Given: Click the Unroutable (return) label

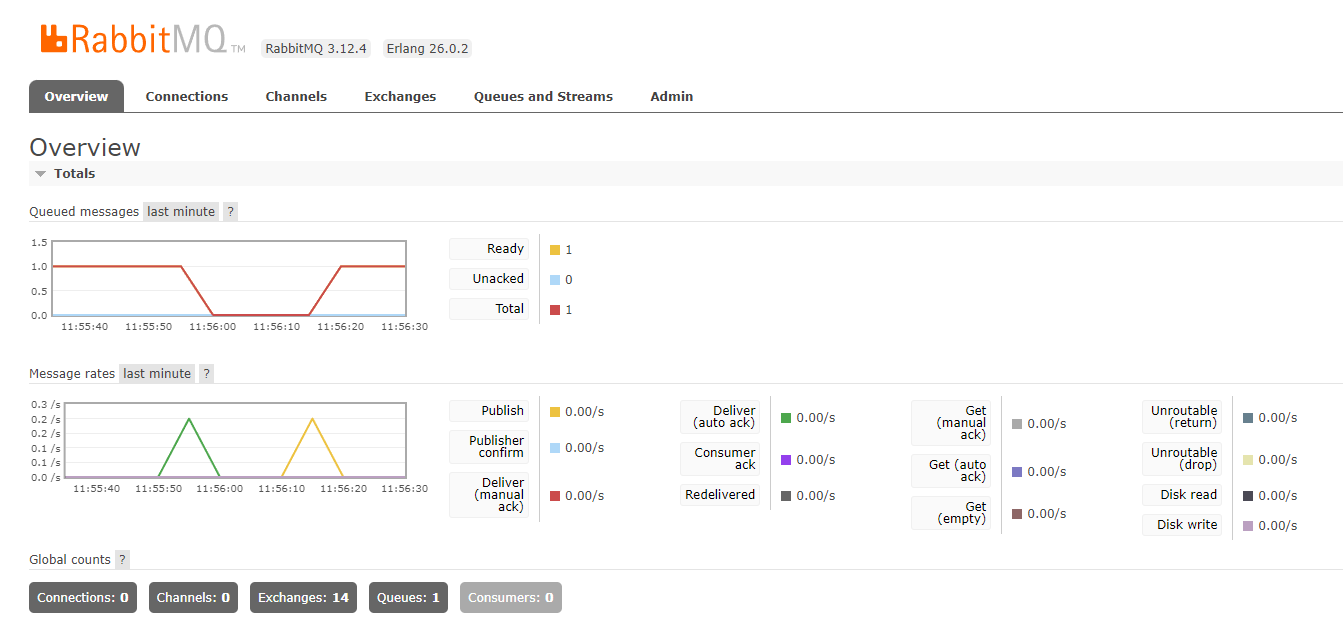Looking at the screenshot, I should (x=1182, y=417).
